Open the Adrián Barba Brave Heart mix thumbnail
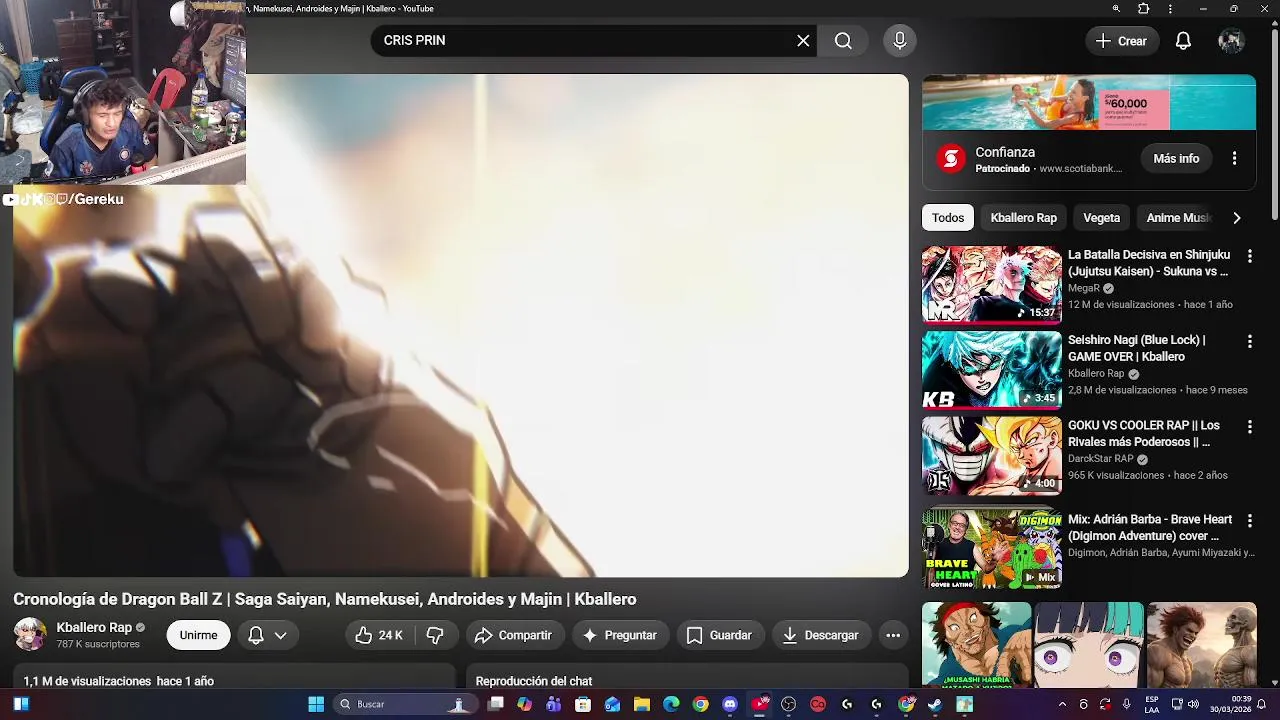Screen dimensions: 1280x720 point(992,549)
